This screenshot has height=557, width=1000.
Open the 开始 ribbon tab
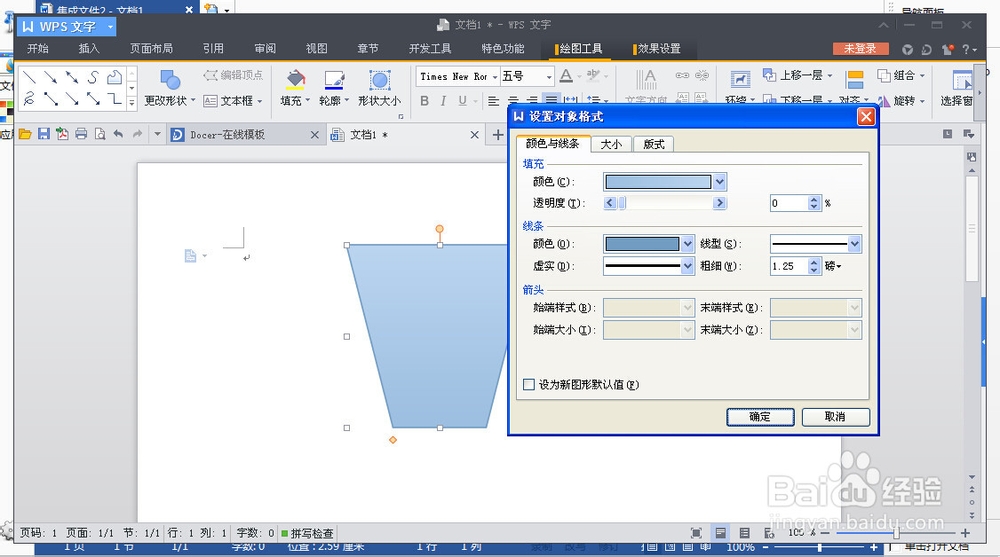pos(38,48)
